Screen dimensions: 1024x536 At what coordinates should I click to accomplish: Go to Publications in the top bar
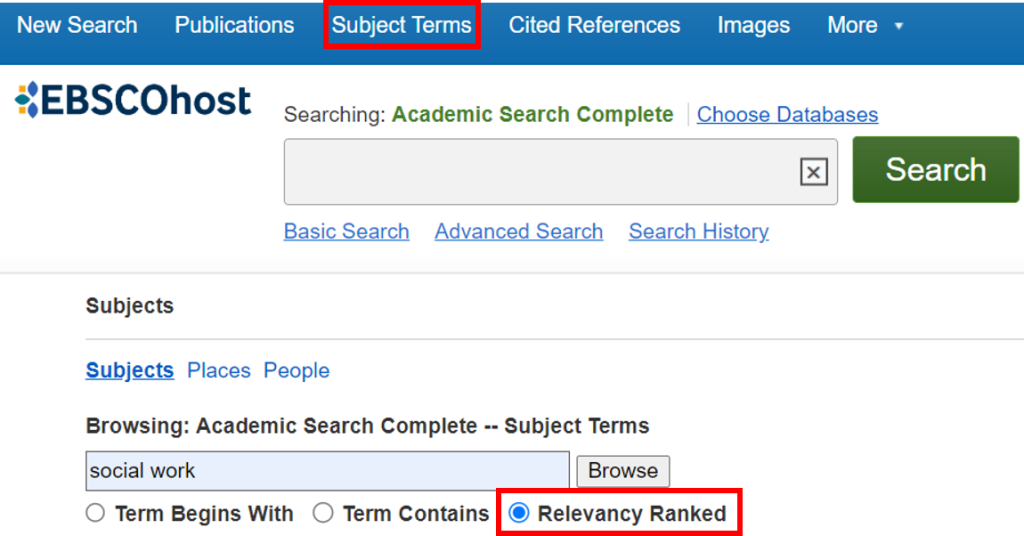tap(234, 25)
